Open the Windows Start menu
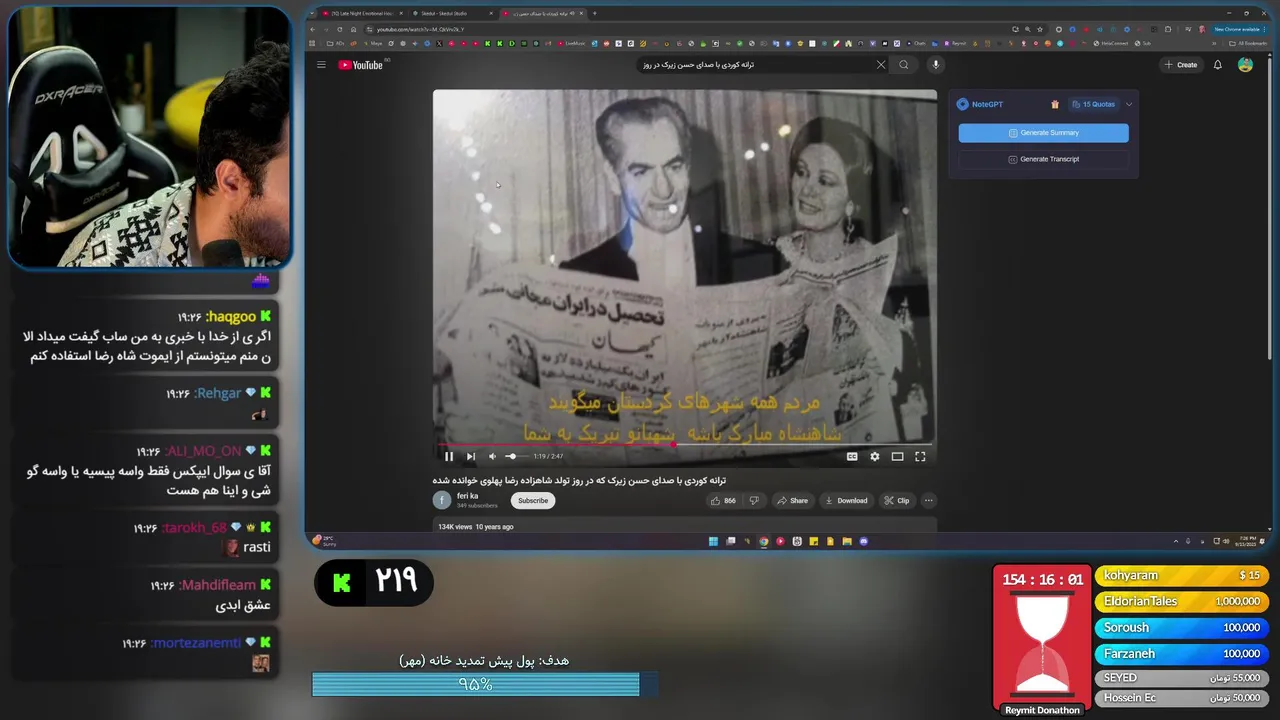1280x720 pixels. 713,541
